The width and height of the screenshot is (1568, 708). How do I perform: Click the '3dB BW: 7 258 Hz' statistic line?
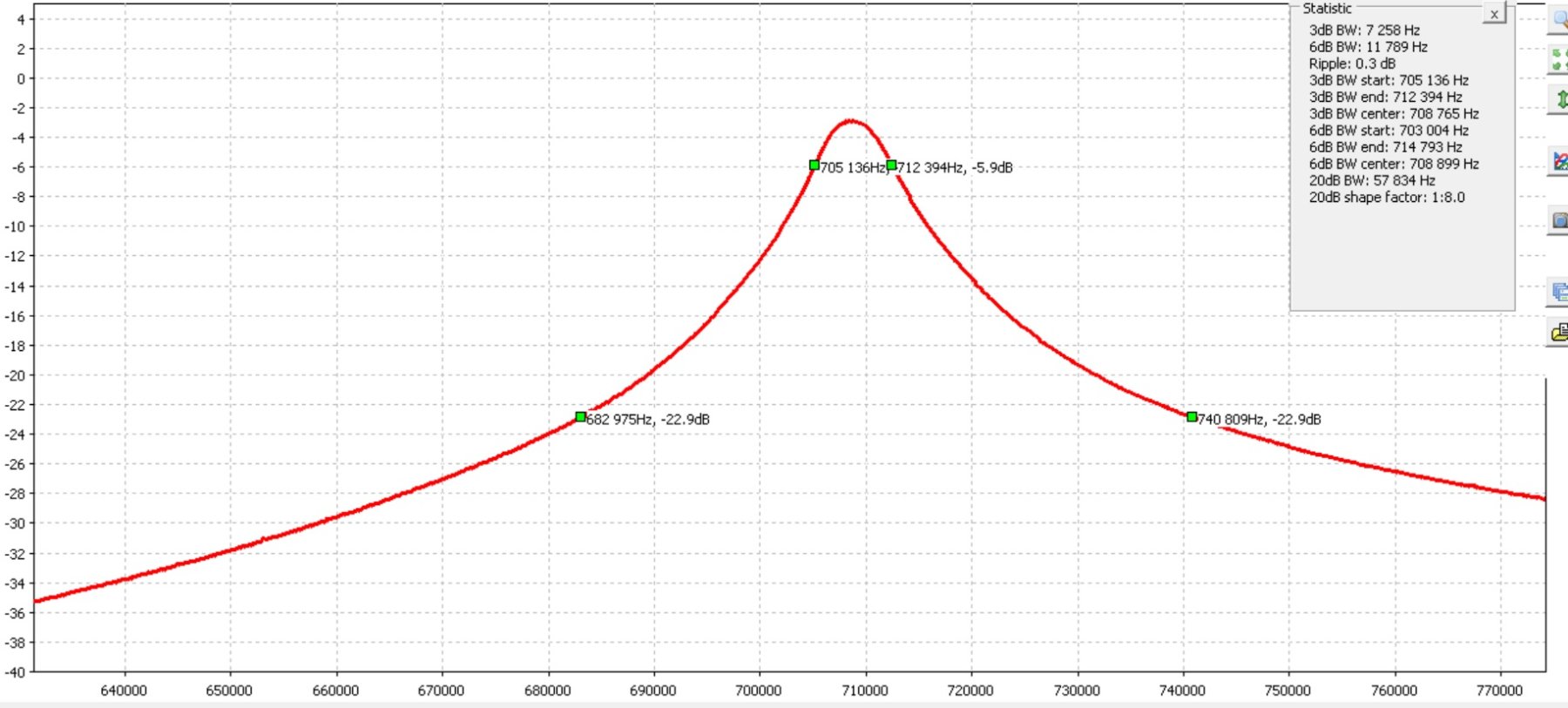click(x=1364, y=30)
